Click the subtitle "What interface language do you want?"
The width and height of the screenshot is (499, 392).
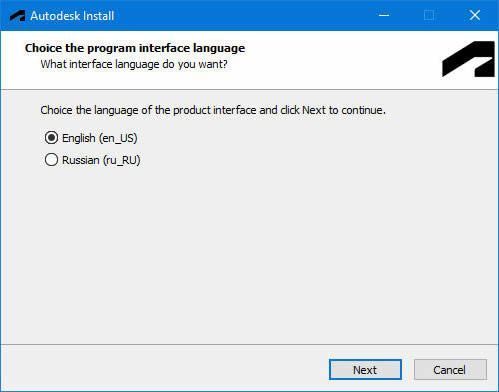coord(134,64)
